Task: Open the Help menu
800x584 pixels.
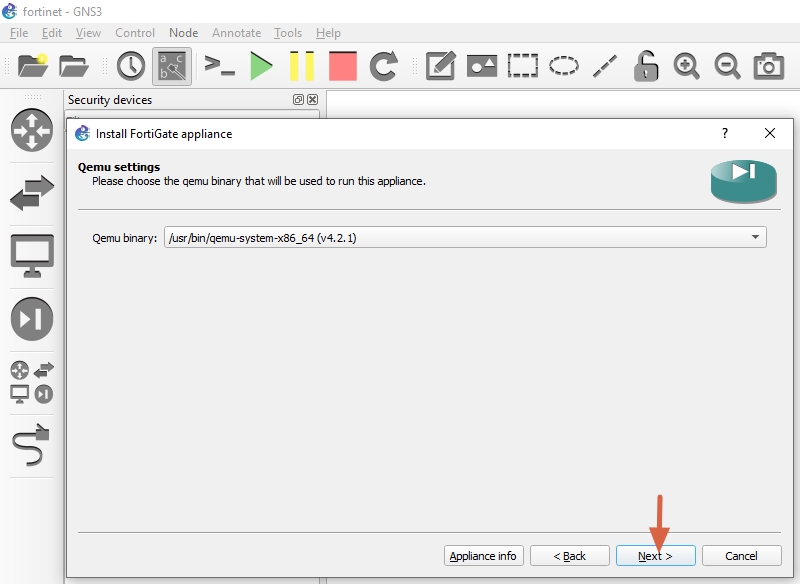Action: click(x=328, y=33)
